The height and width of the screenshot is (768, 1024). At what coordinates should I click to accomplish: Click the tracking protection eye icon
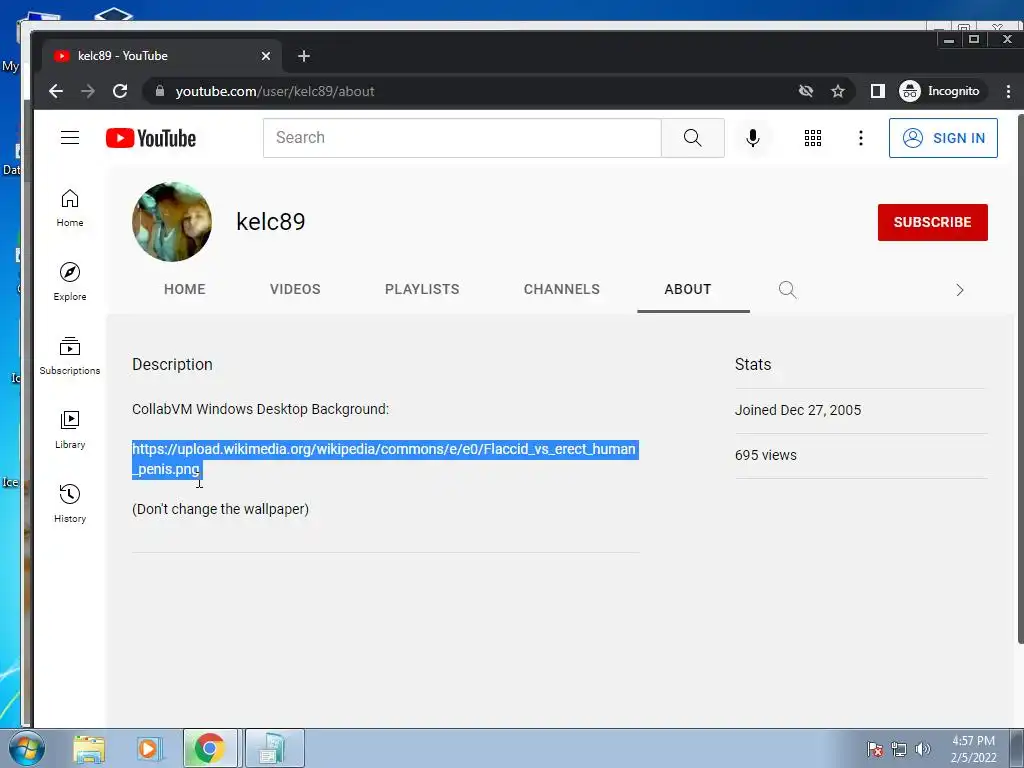click(807, 91)
